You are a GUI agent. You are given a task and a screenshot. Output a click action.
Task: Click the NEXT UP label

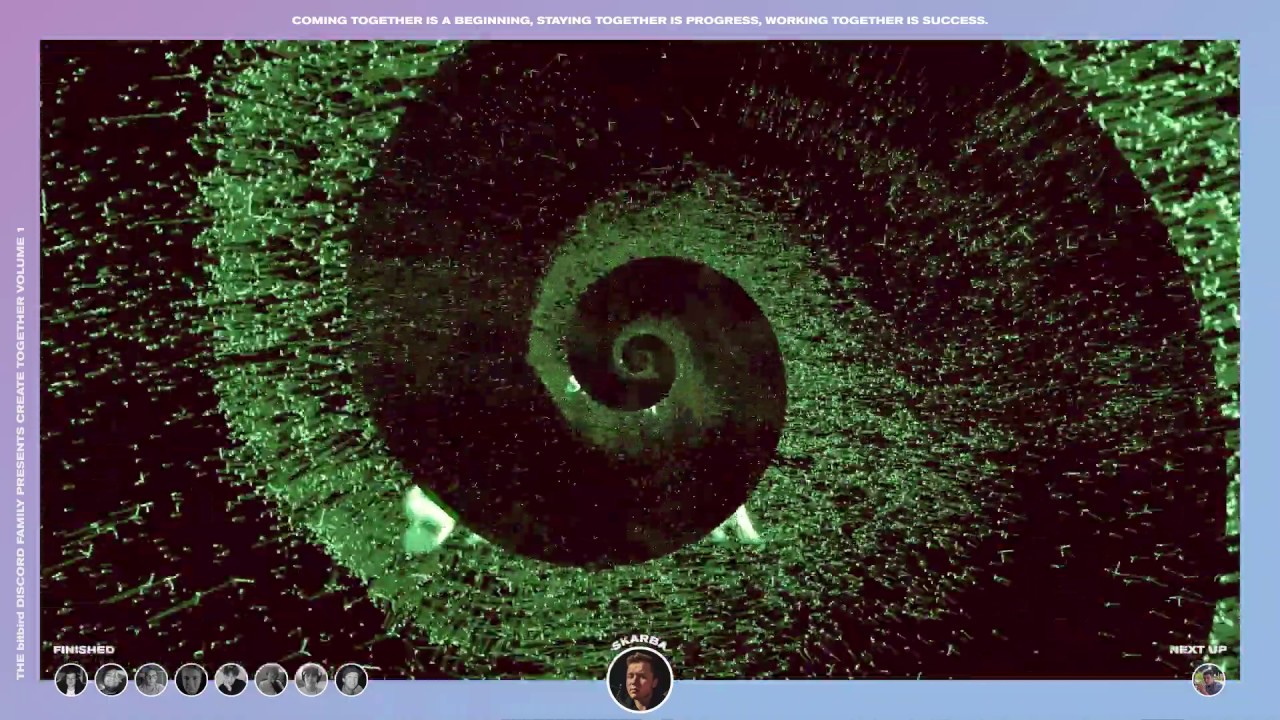pos(1198,650)
